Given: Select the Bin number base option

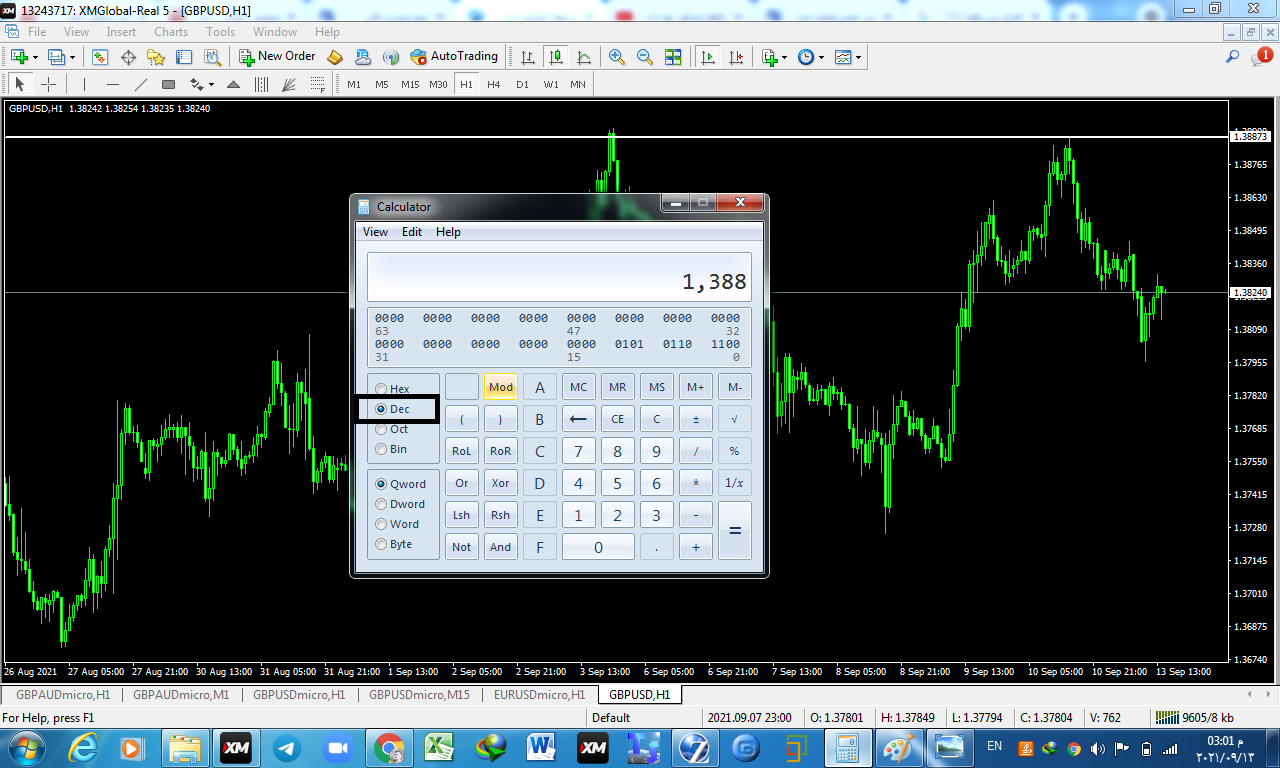Looking at the screenshot, I should [x=381, y=449].
